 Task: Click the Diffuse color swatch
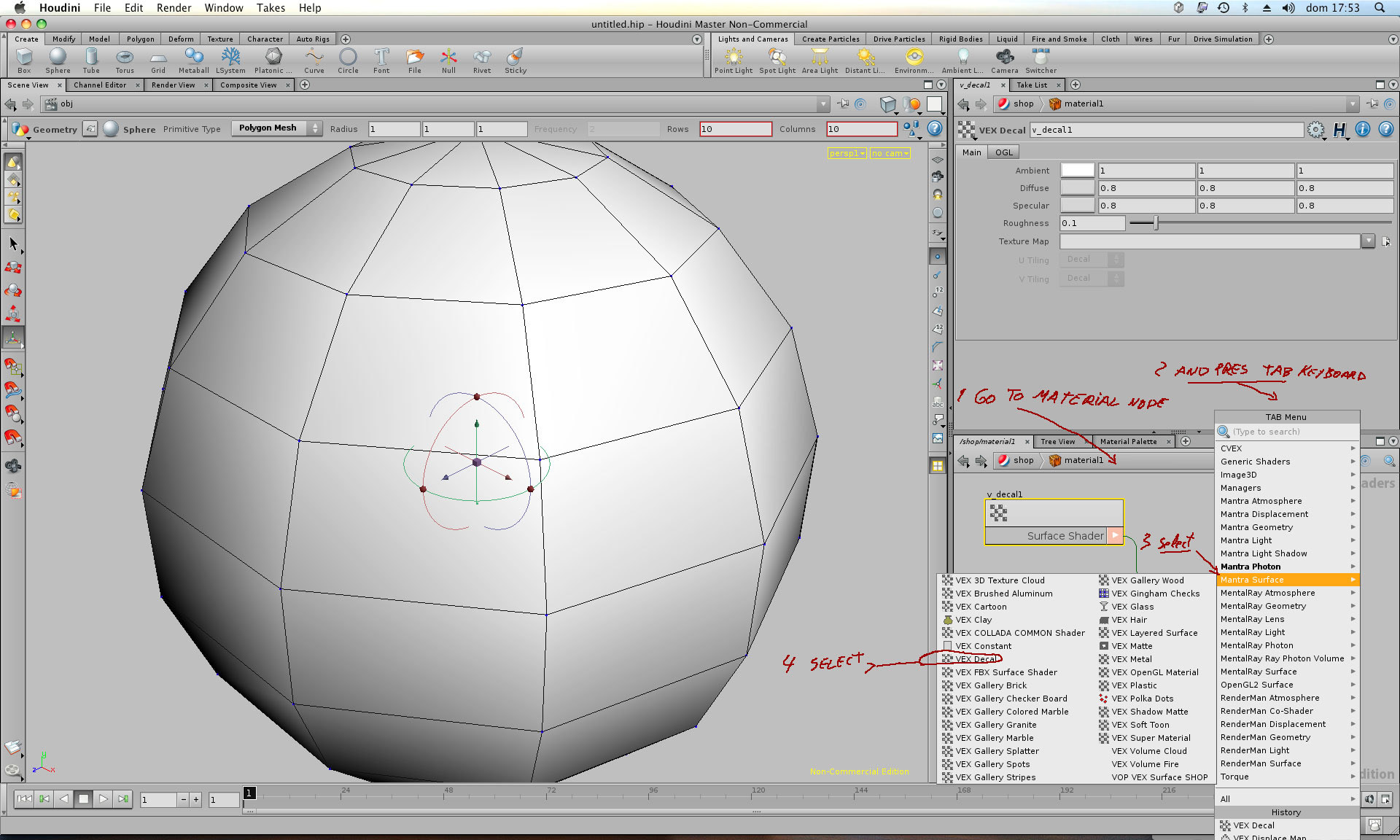(x=1077, y=187)
